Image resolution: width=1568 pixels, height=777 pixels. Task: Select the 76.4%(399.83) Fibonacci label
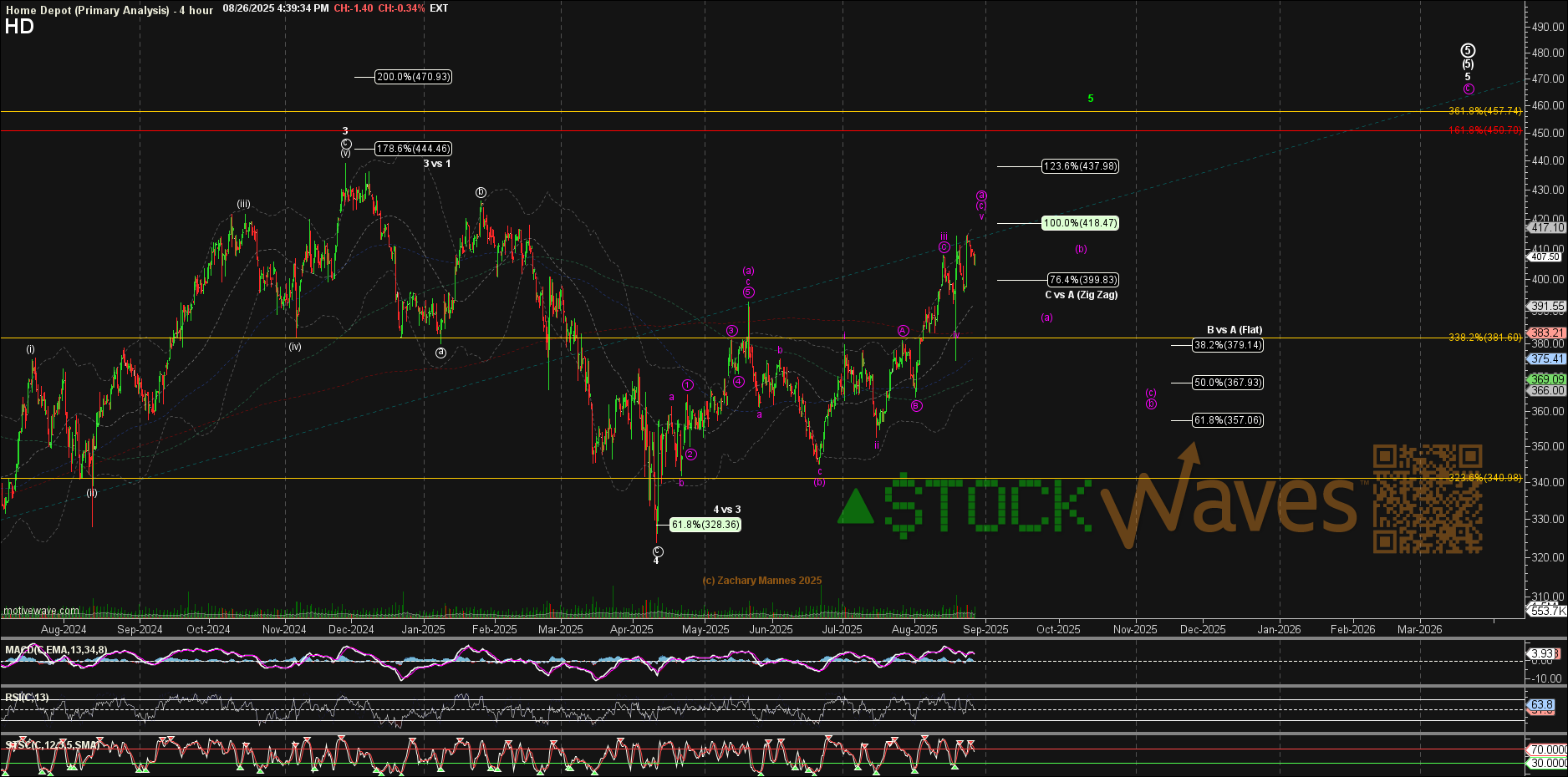[x=1083, y=280]
